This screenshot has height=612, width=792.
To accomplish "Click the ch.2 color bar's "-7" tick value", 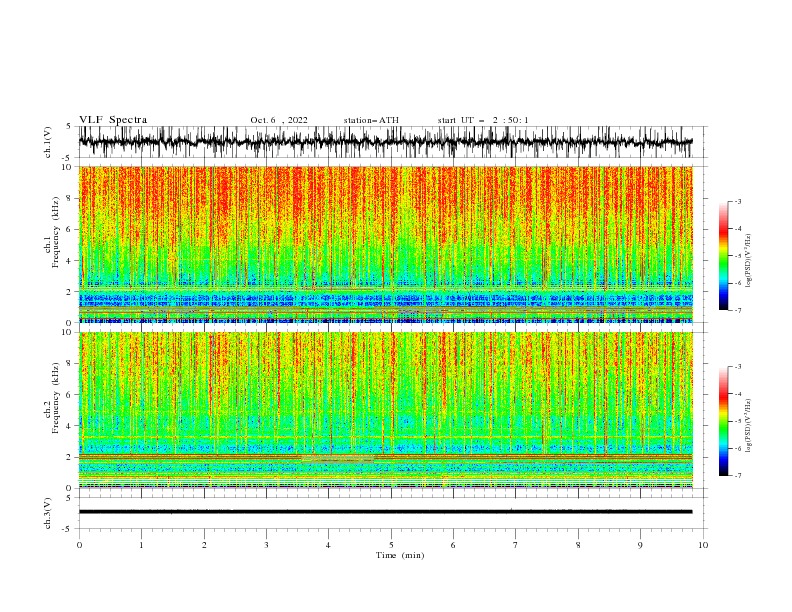I will [738, 475].
